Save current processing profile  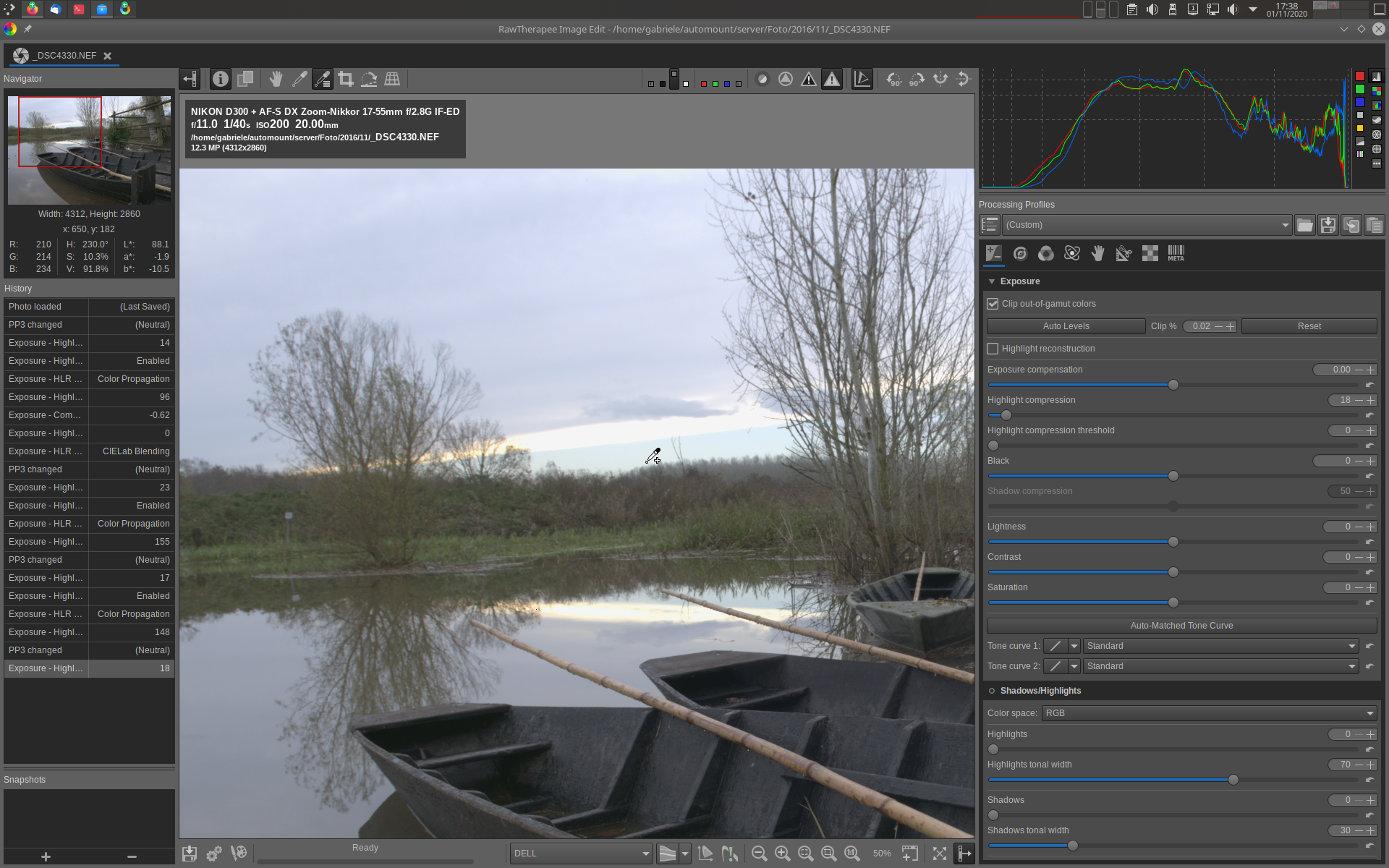(x=1328, y=225)
